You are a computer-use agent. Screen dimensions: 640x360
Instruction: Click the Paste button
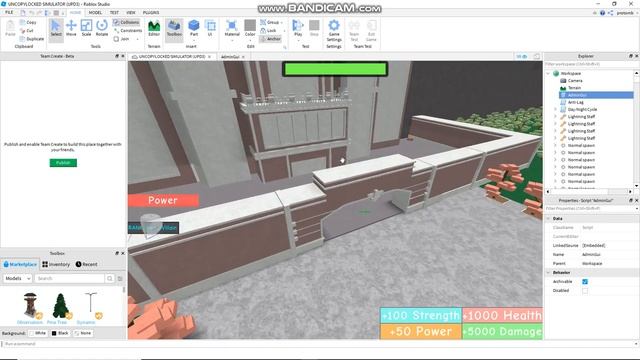pos(10,28)
